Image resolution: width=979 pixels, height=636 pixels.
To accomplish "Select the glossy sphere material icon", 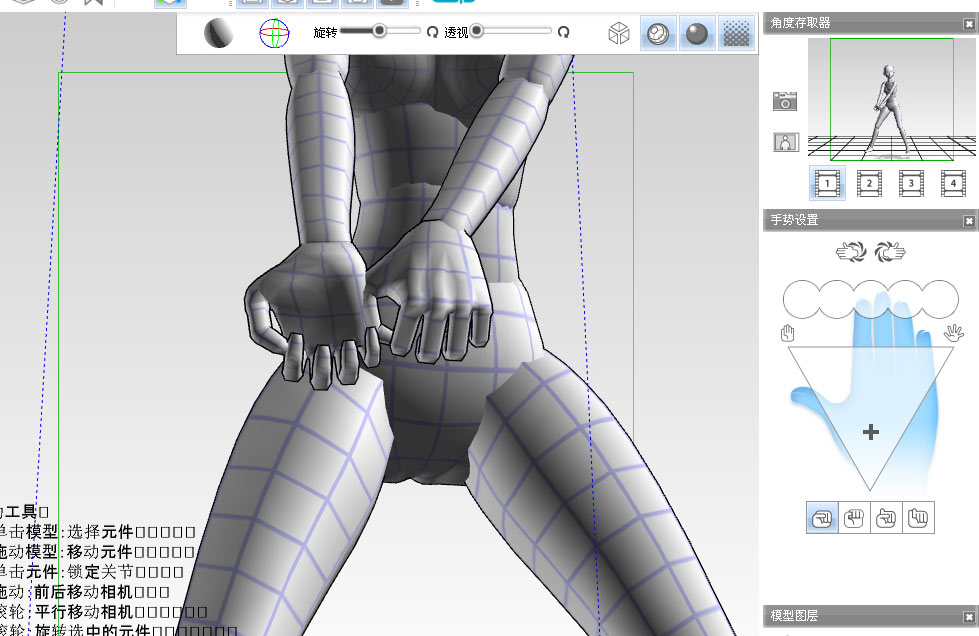I will (x=696, y=32).
